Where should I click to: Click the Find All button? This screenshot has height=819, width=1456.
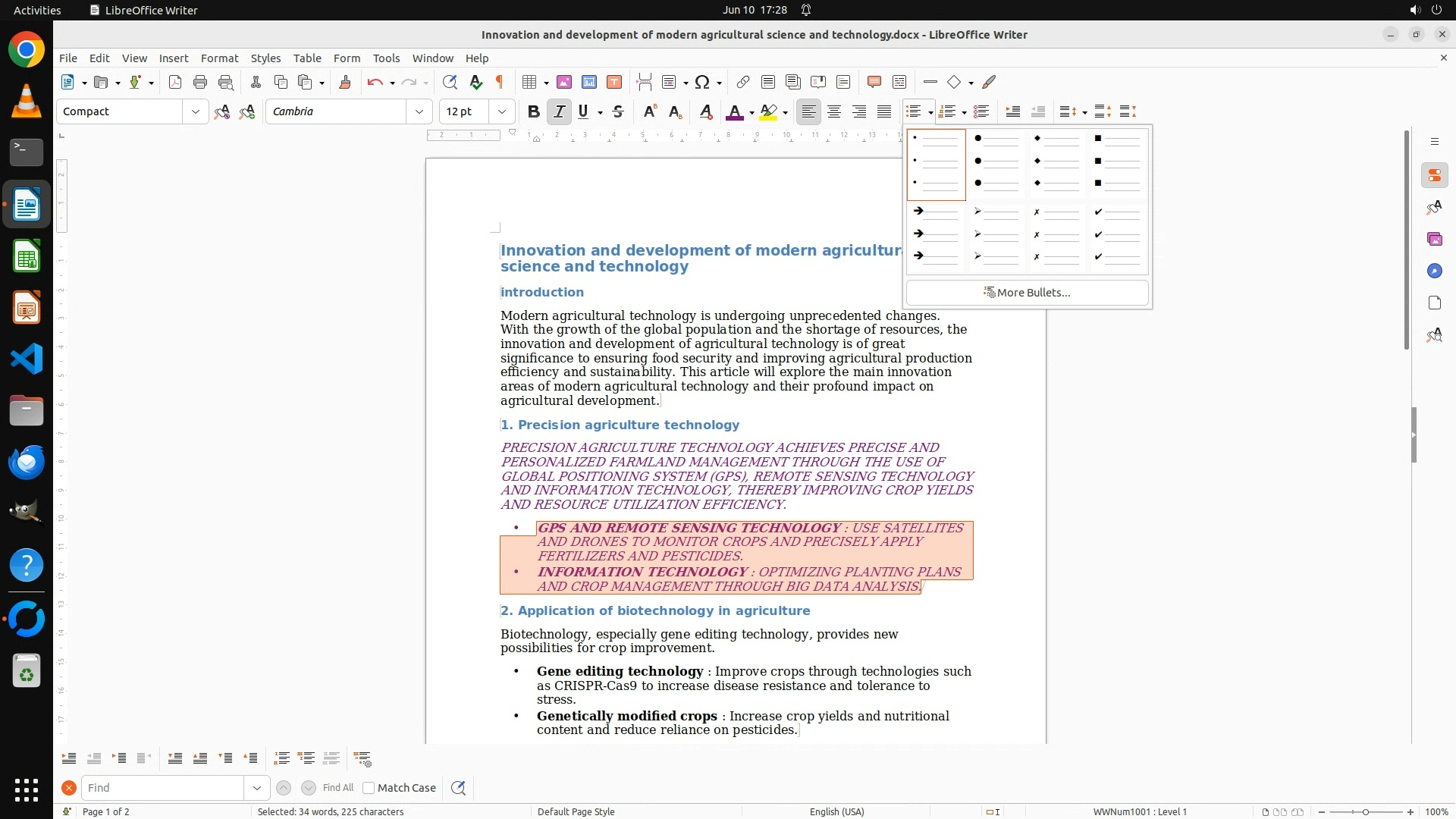tap(337, 788)
